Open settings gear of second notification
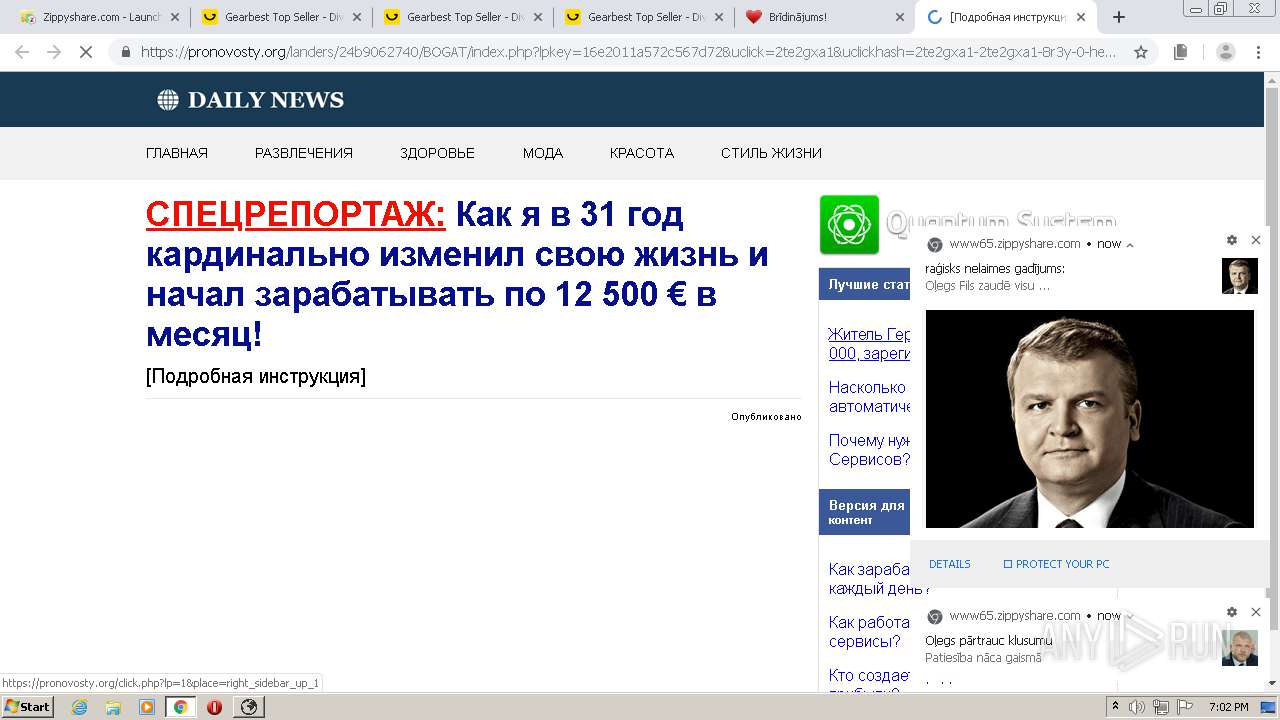The image size is (1280, 720). tap(1232, 612)
